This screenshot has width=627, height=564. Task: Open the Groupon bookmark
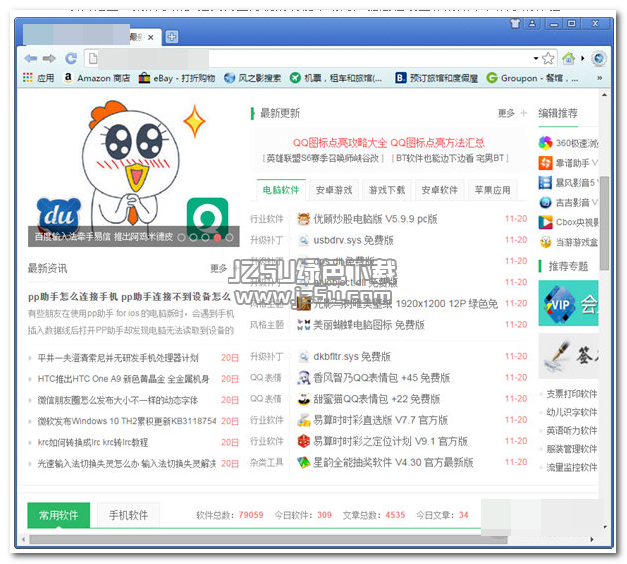pos(532,78)
